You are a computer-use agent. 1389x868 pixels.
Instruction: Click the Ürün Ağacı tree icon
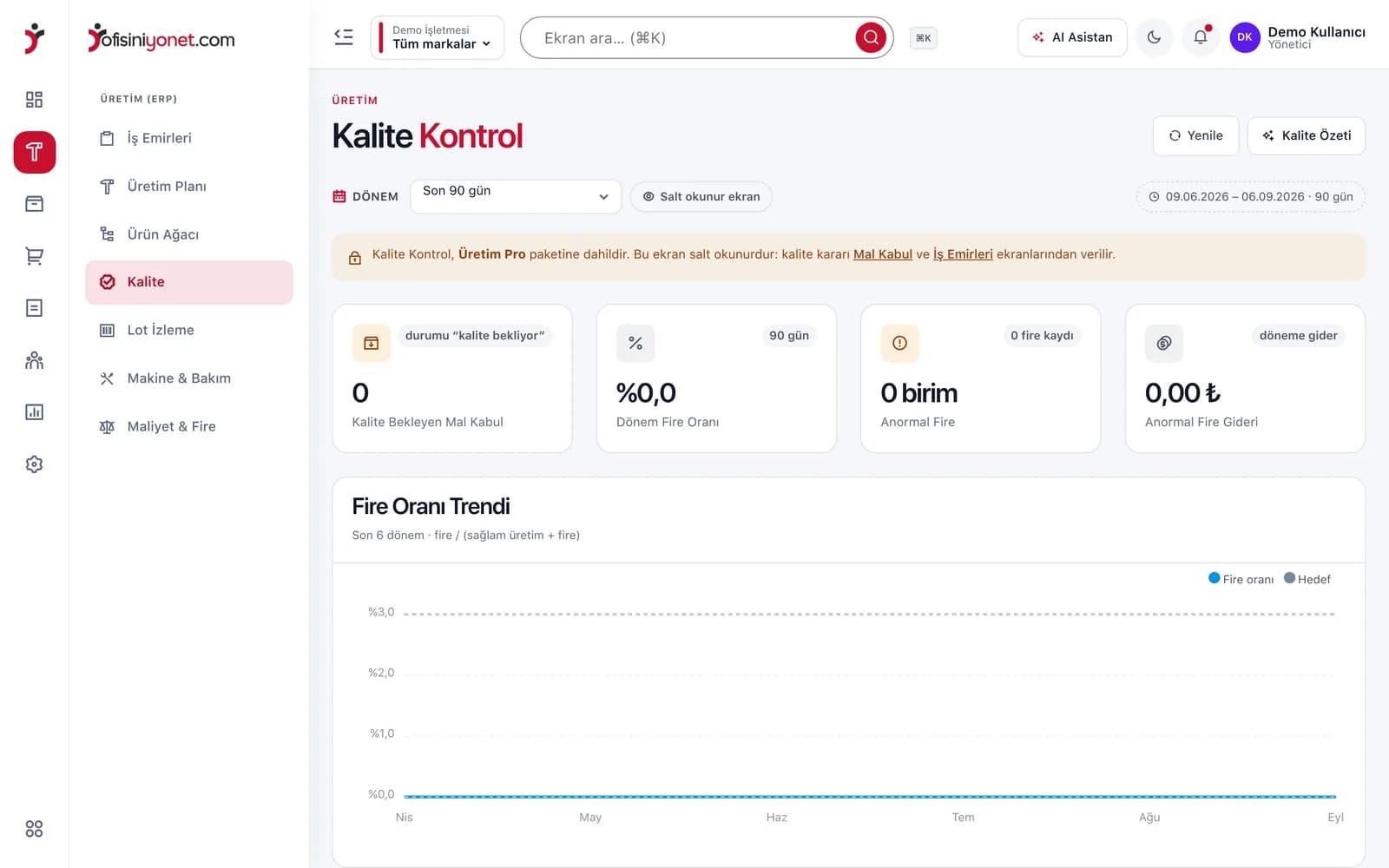[107, 234]
